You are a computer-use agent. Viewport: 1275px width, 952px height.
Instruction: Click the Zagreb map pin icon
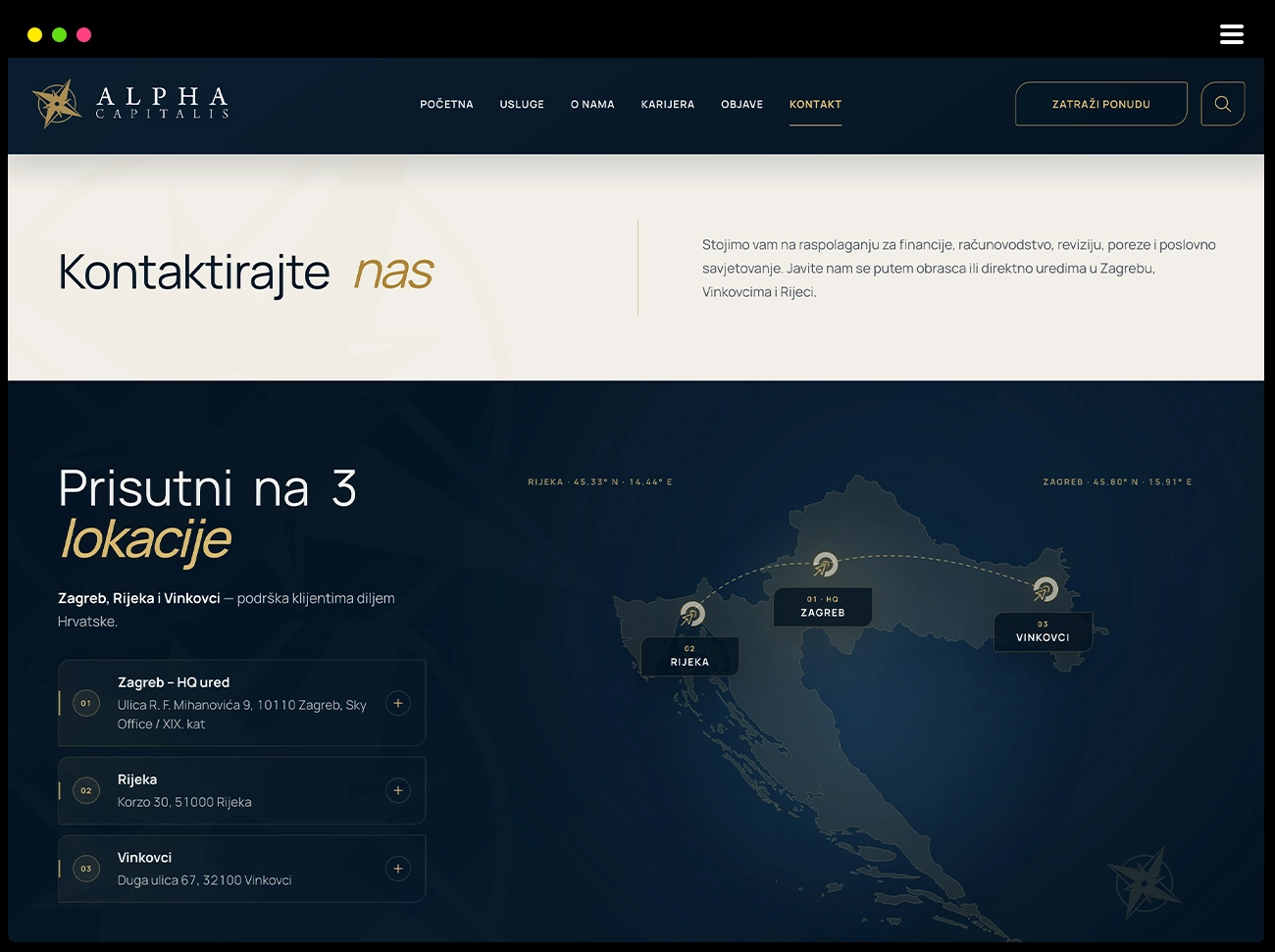coord(825,565)
